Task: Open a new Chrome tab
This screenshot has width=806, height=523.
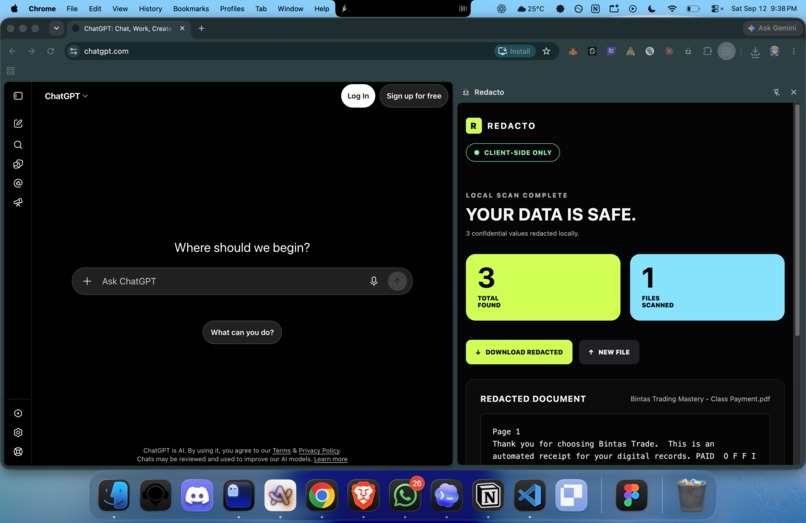Action: [x=202, y=28]
